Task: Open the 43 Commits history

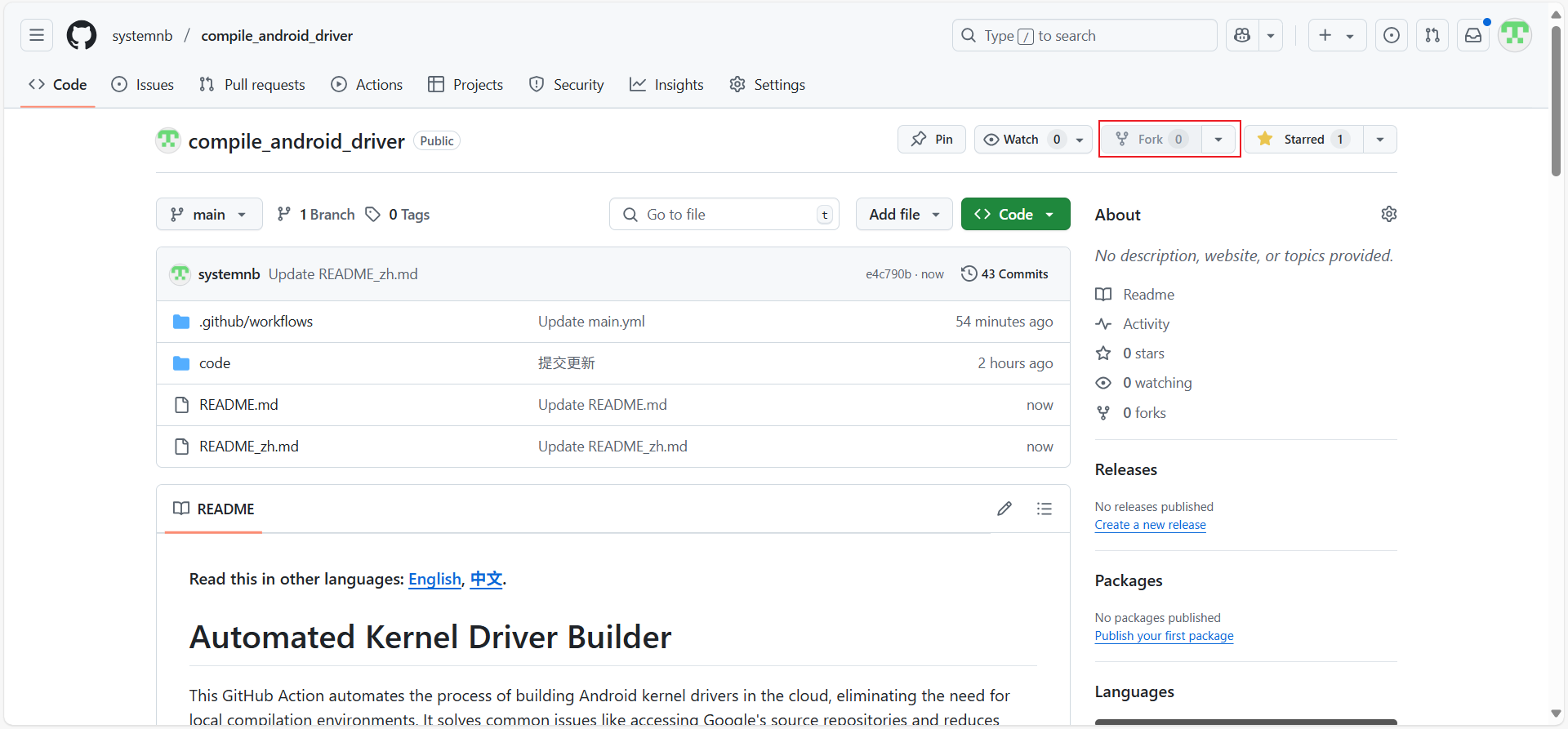Action: (1004, 273)
